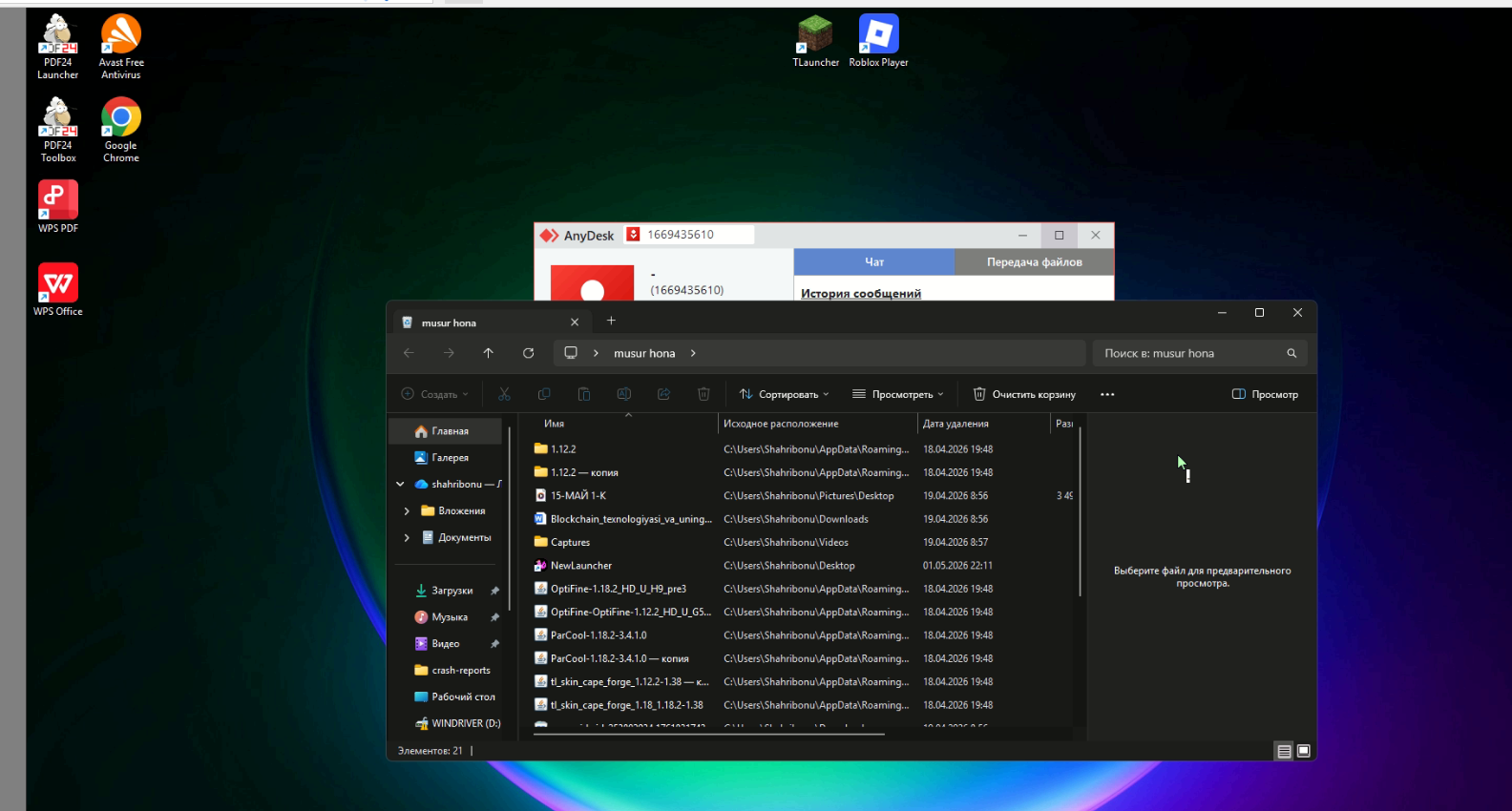Collapse the shahribonu tree node

(400, 485)
